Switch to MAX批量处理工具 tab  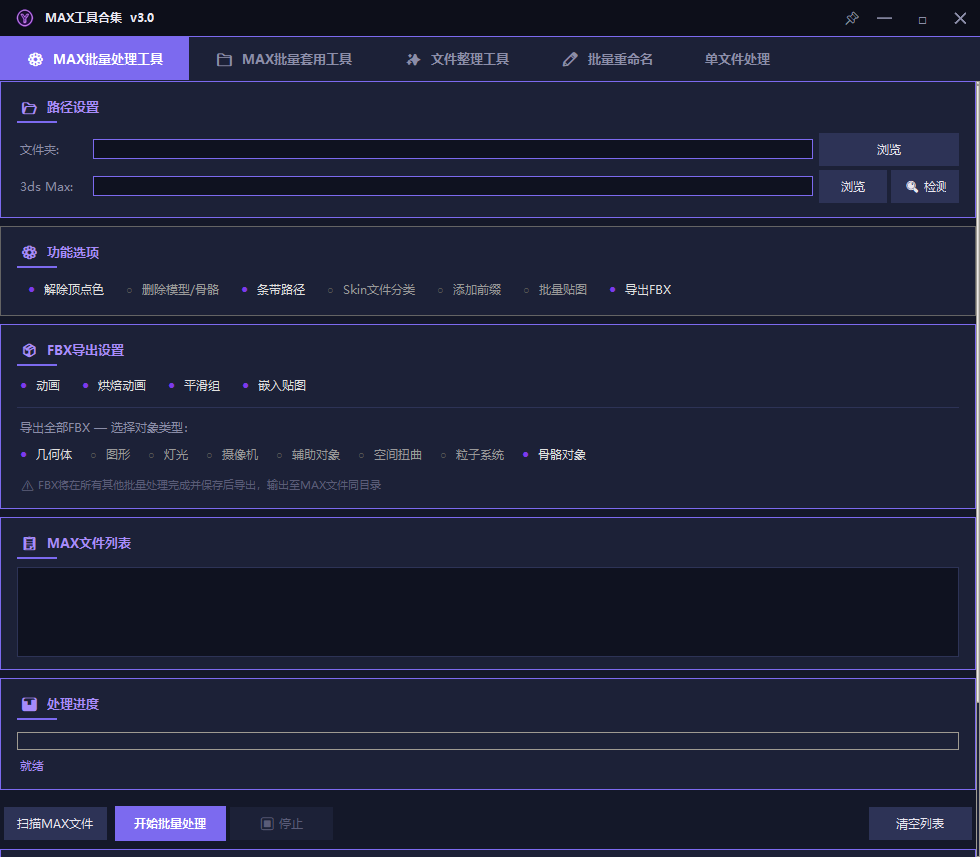tap(94, 59)
